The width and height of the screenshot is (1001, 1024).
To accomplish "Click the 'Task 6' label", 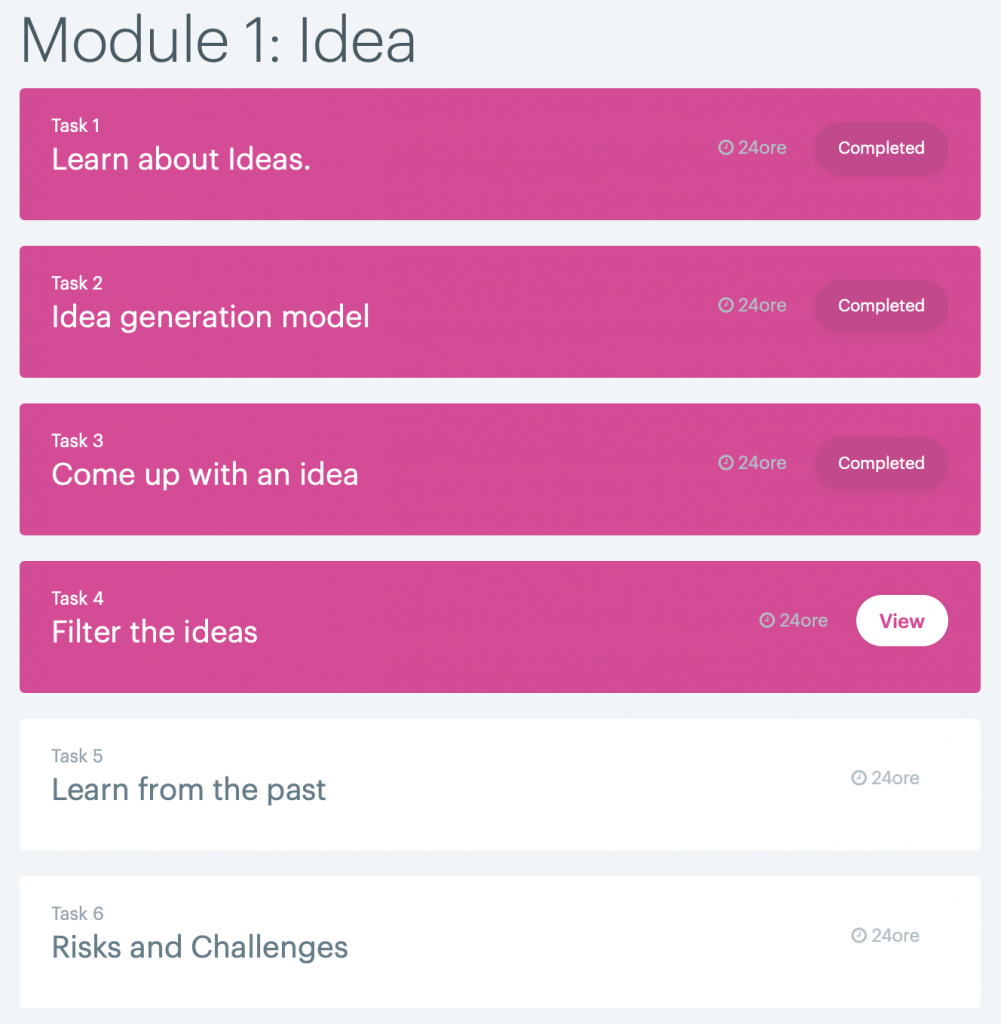I will pyautogui.click(x=77, y=913).
